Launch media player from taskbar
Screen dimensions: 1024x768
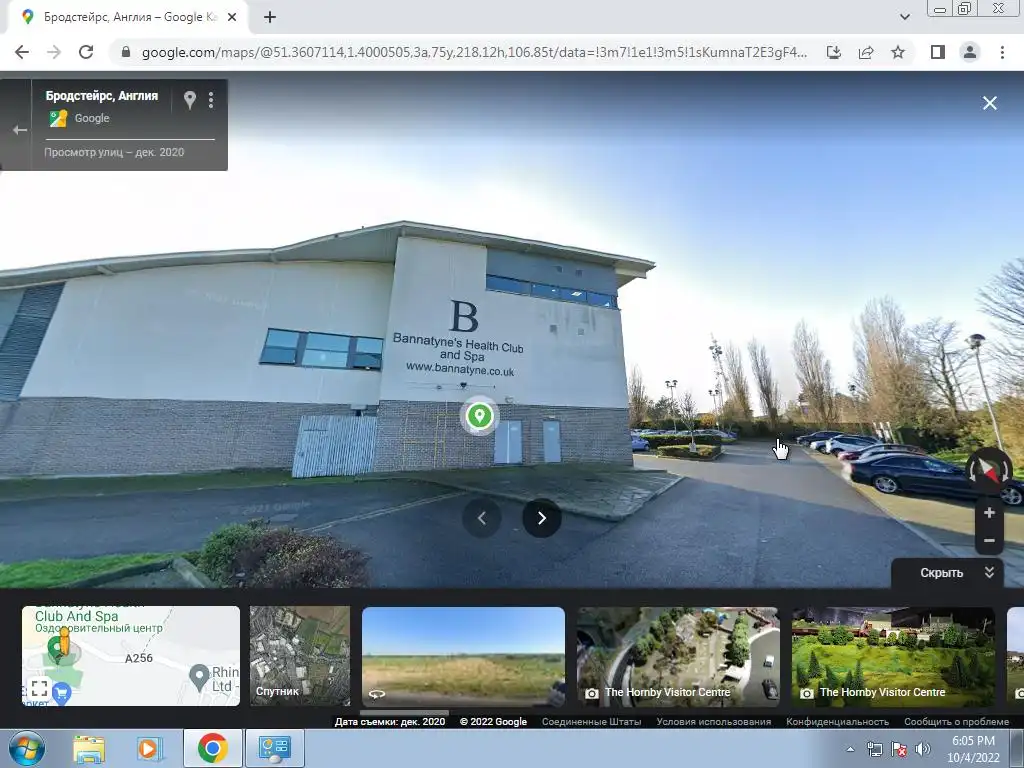[149, 749]
